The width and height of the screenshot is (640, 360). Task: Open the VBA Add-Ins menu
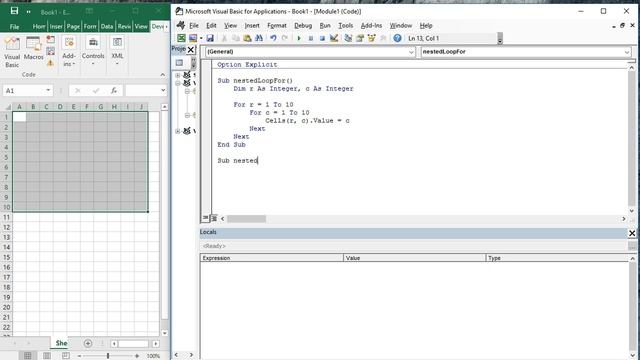pyautogui.click(x=371, y=25)
